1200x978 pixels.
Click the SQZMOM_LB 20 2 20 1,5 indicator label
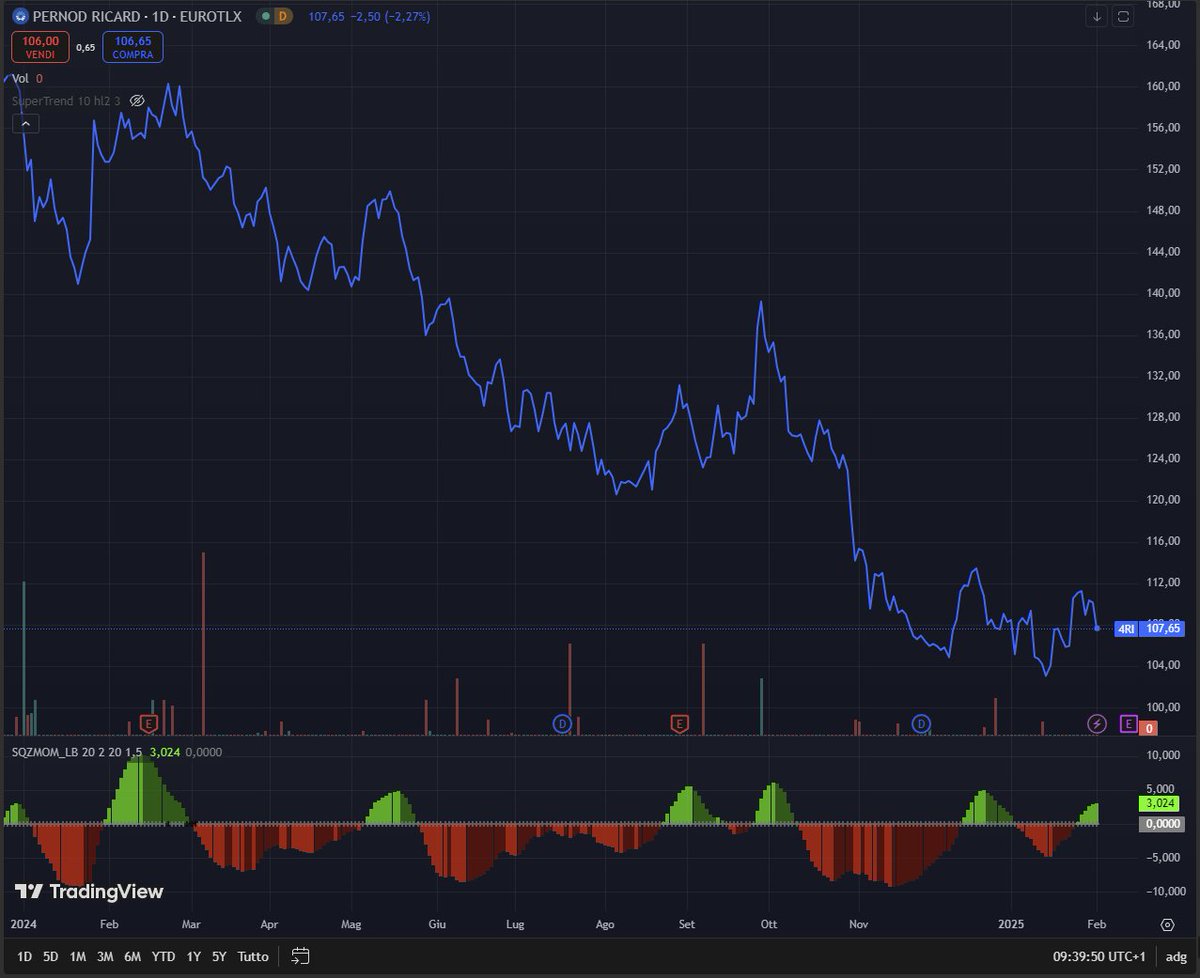pyautogui.click(x=77, y=751)
